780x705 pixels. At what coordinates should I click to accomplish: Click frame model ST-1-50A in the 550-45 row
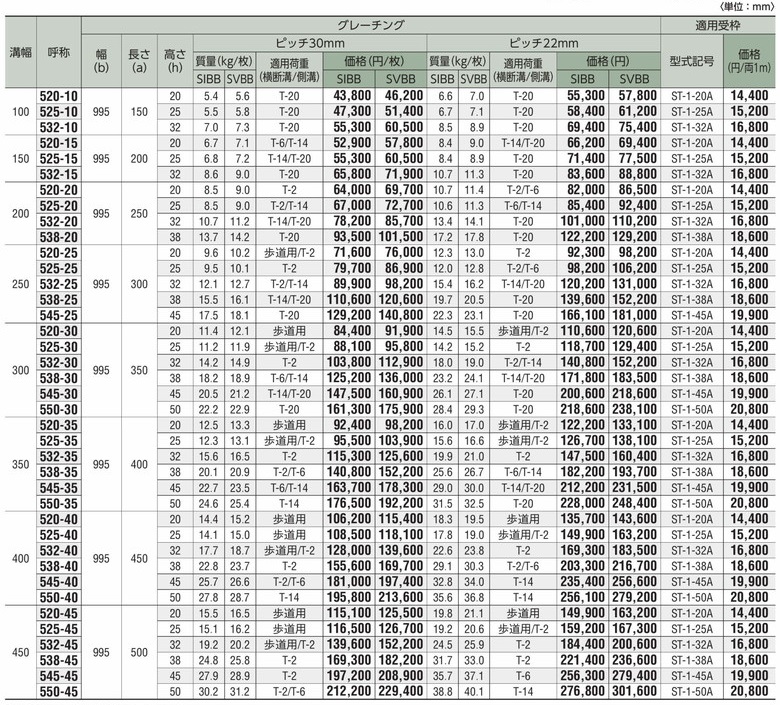click(x=691, y=692)
